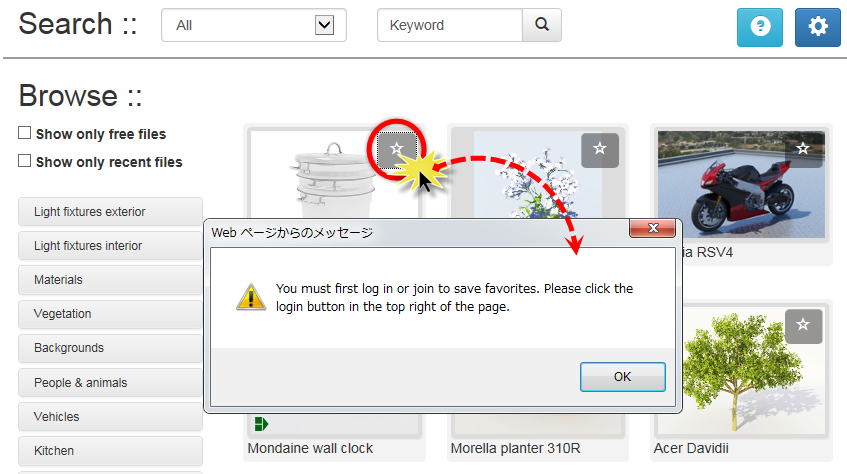Enable Show only free files checkbox
Image resolution: width=847 pixels, height=474 pixels.
[24, 133]
